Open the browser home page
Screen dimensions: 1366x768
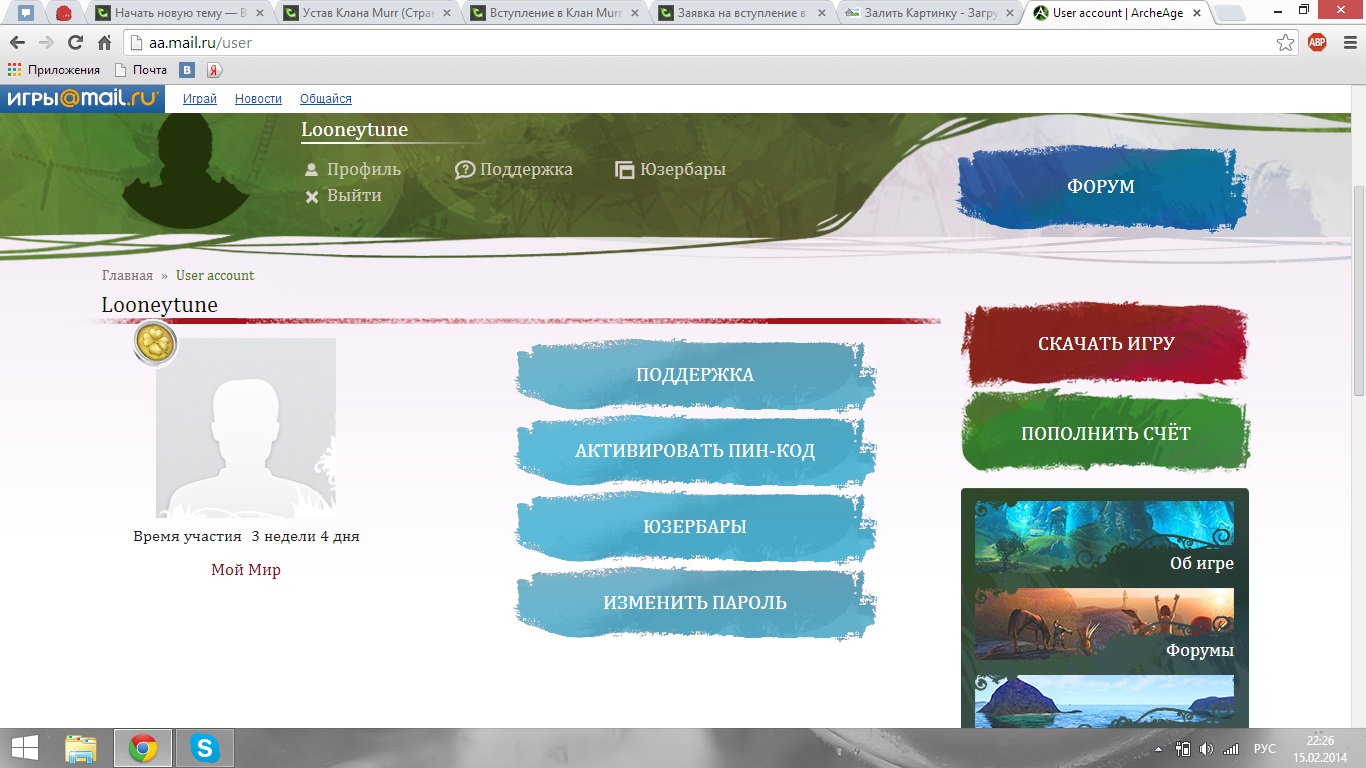[104, 43]
